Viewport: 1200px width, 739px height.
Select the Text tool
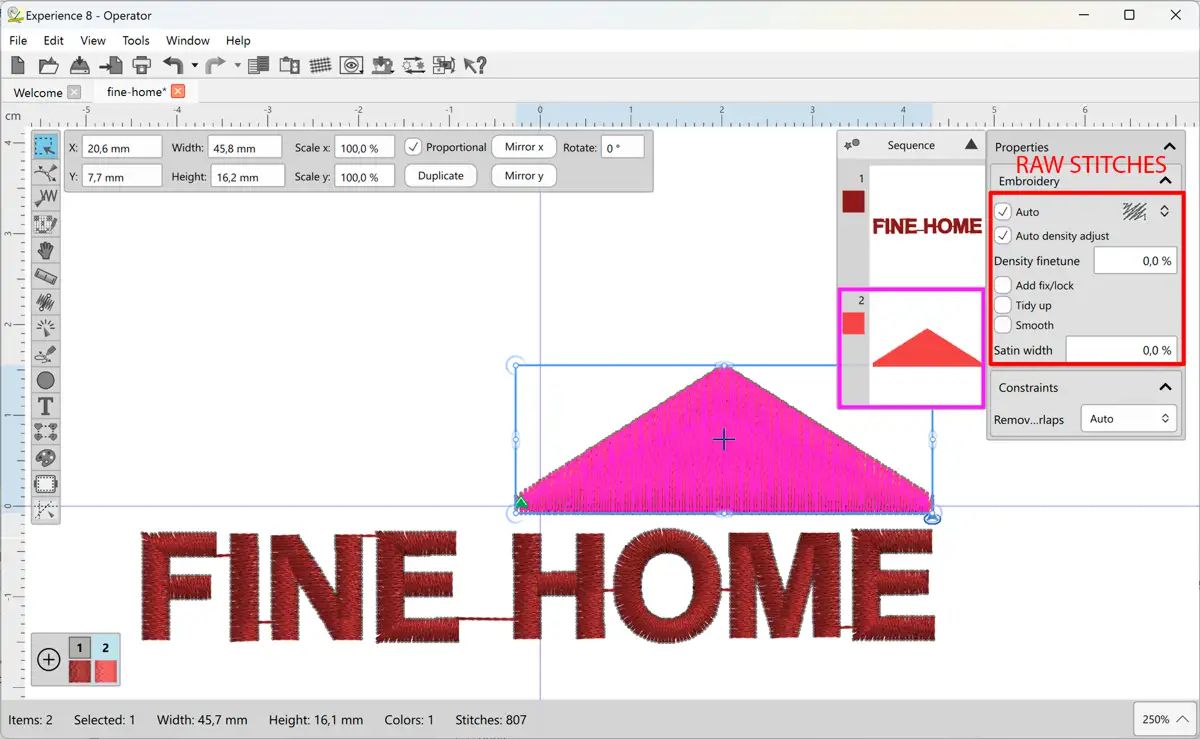pyautogui.click(x=45, y=406)
